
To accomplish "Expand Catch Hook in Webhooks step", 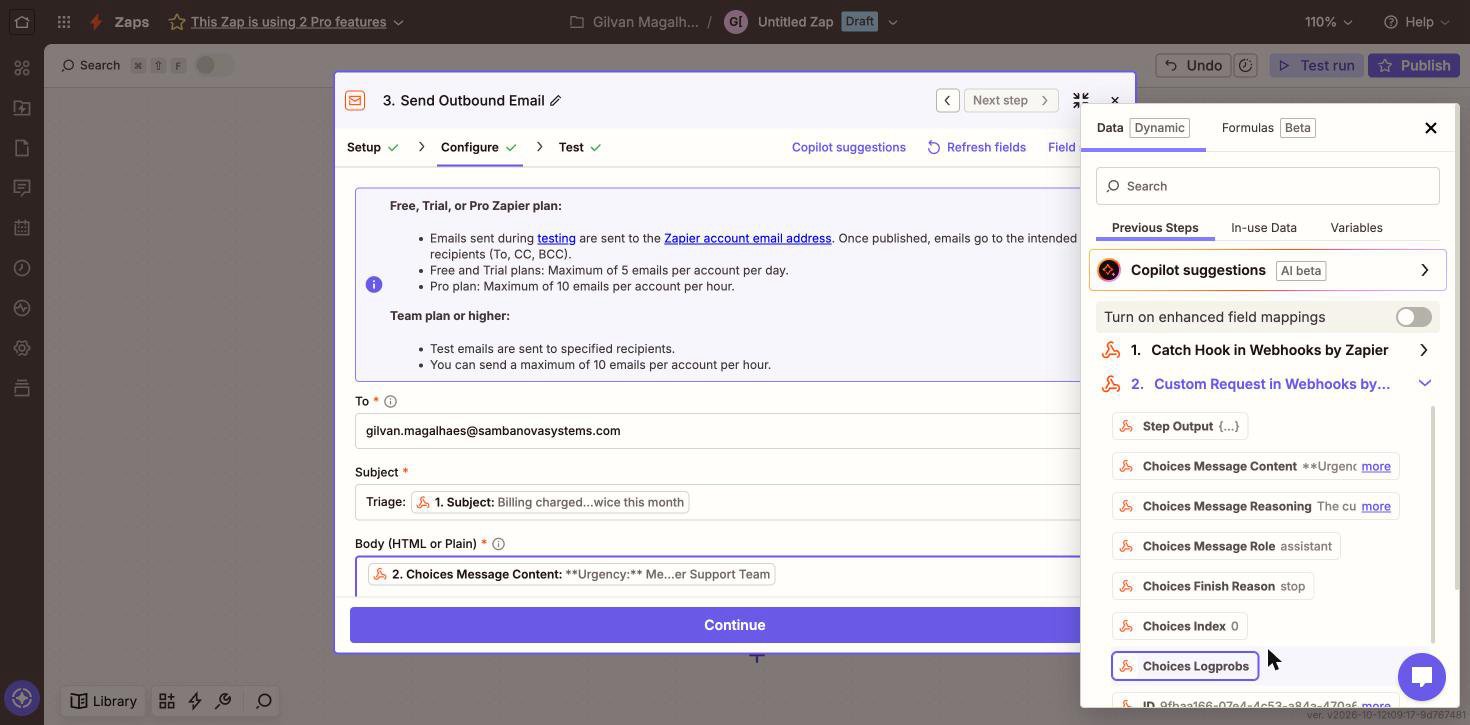I will pyautogui.click(x=1267, y=350).
